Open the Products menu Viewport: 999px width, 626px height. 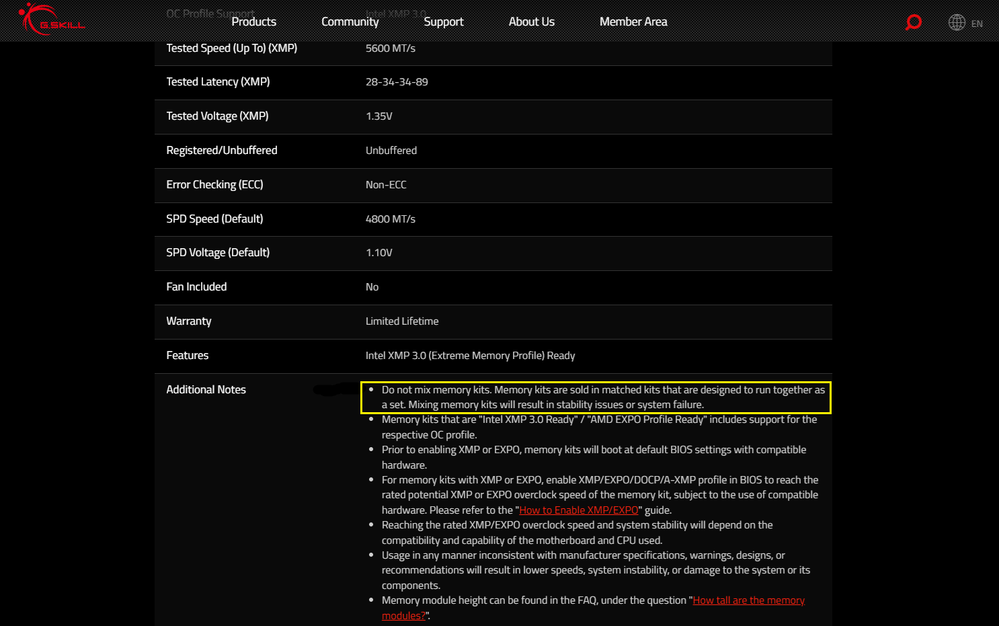tap(254, 22)
